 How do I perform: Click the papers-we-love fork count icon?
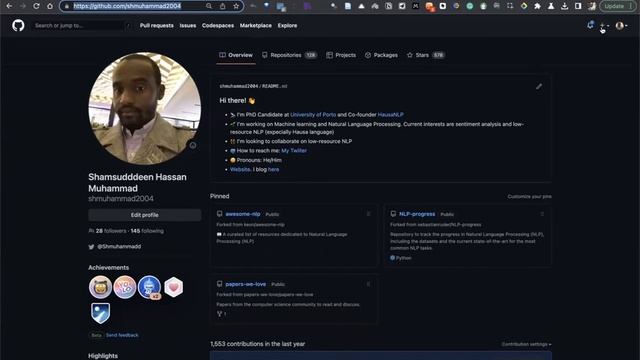pyautogui.click(x=220, y=314)
